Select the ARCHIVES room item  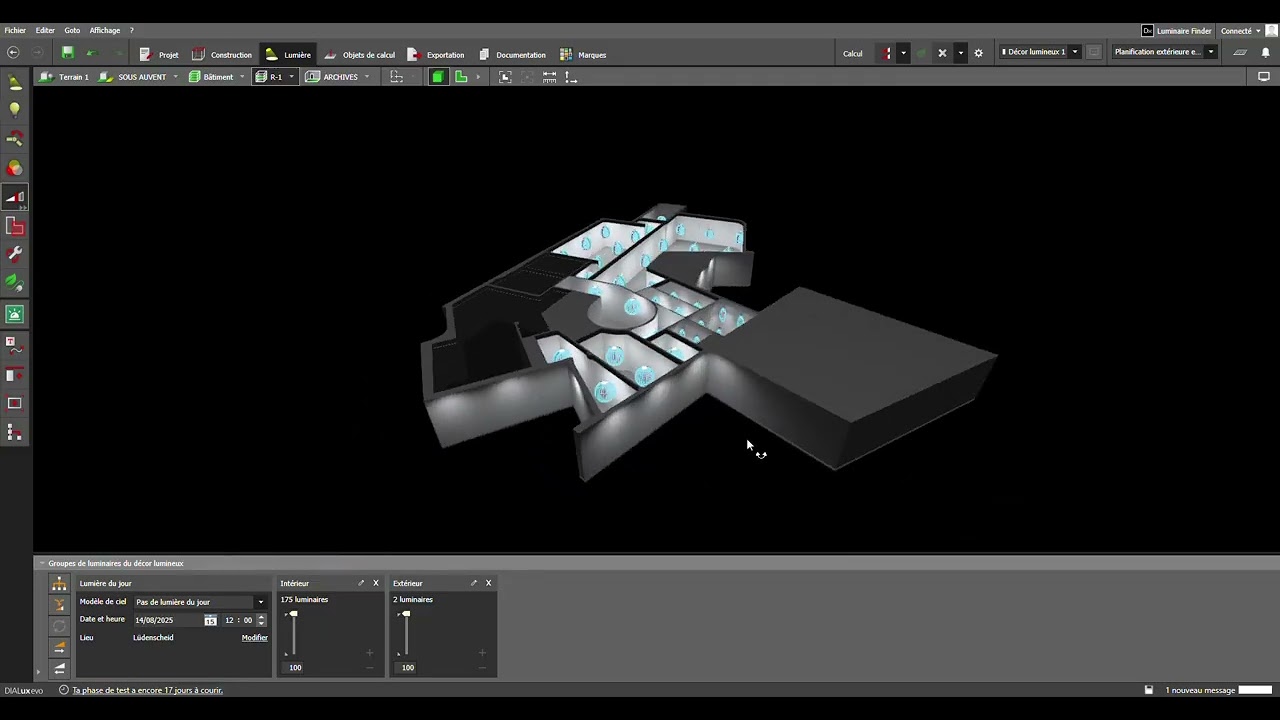332,77
